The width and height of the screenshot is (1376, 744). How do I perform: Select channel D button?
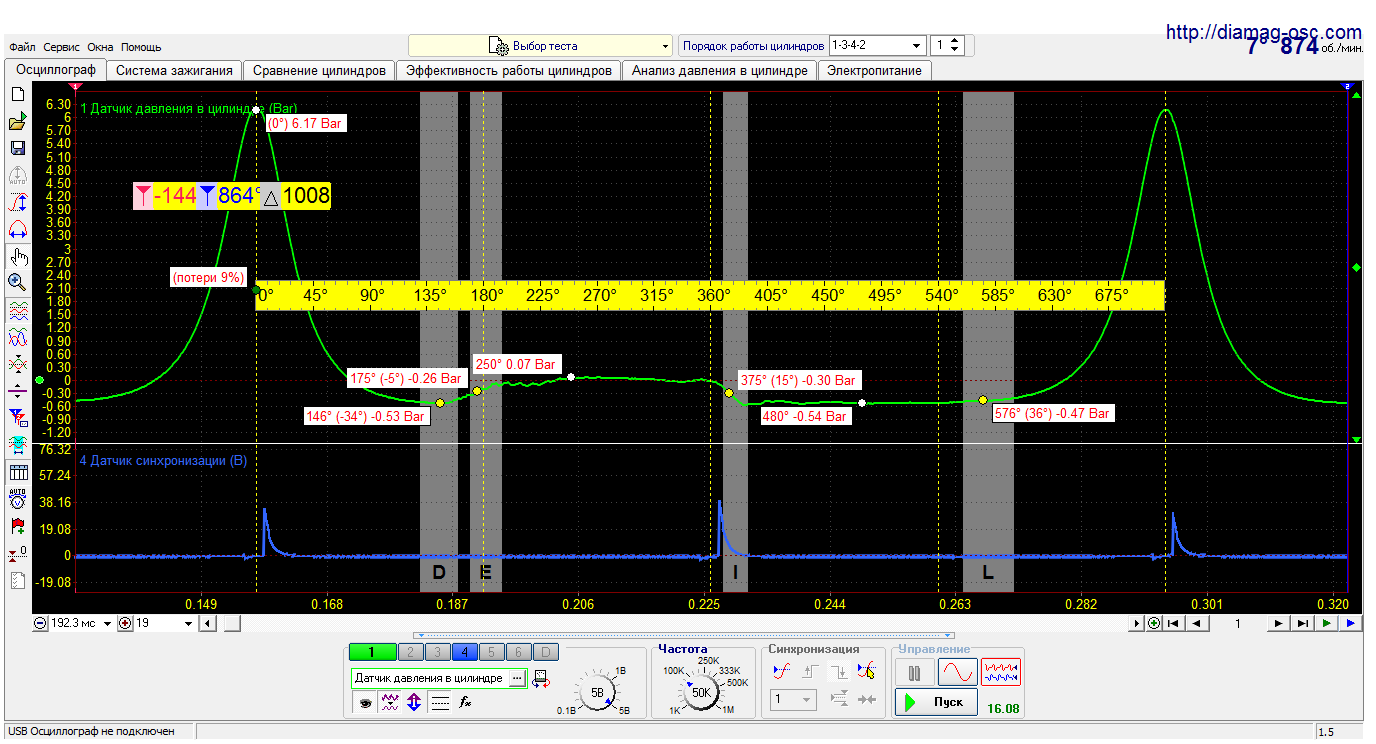(545, 652)
